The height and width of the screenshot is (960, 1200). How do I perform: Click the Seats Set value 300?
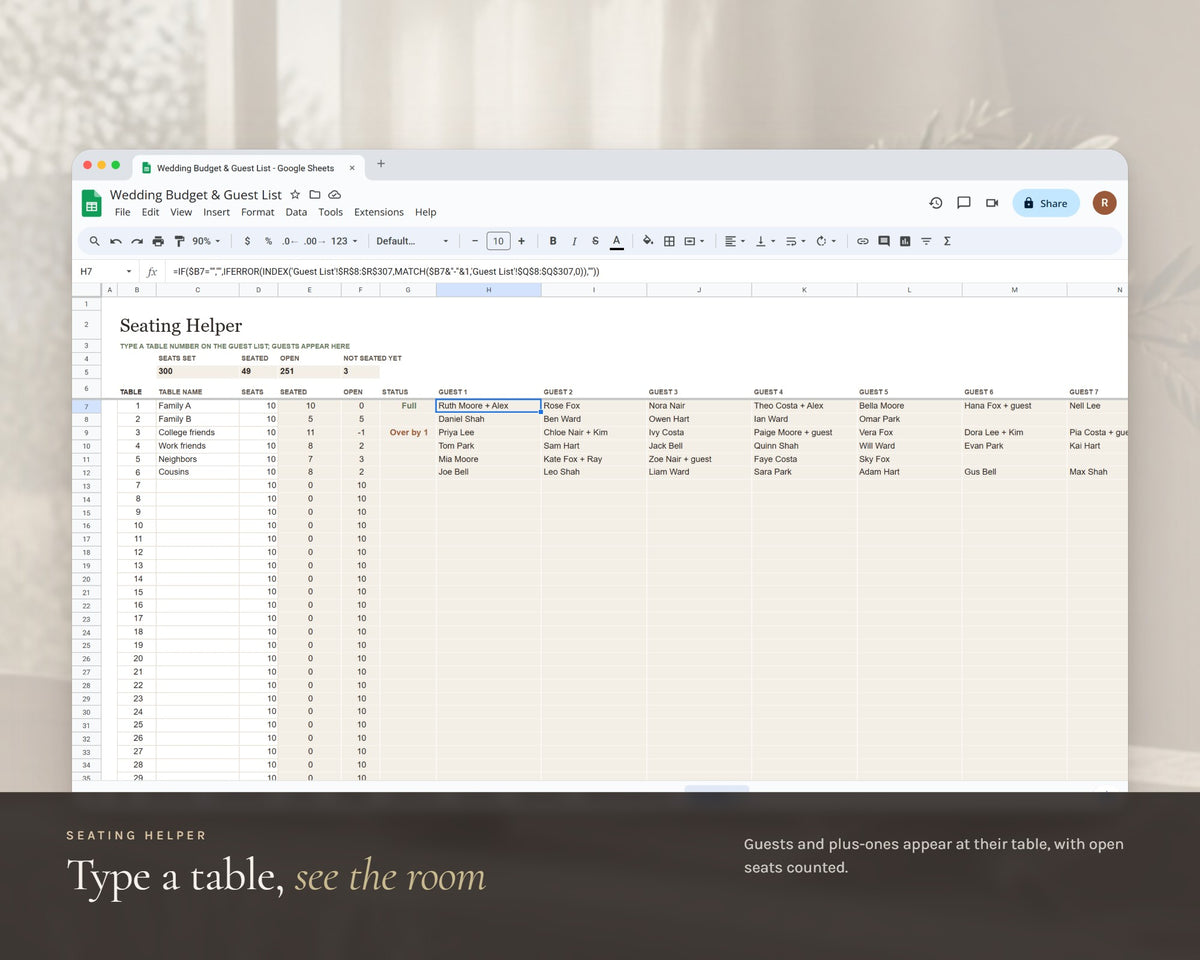point(197,371)
